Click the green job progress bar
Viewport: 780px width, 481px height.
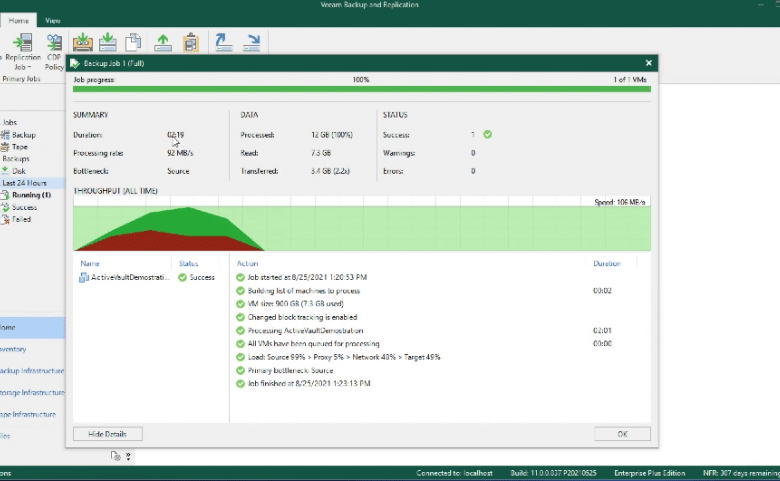point(362,89)
